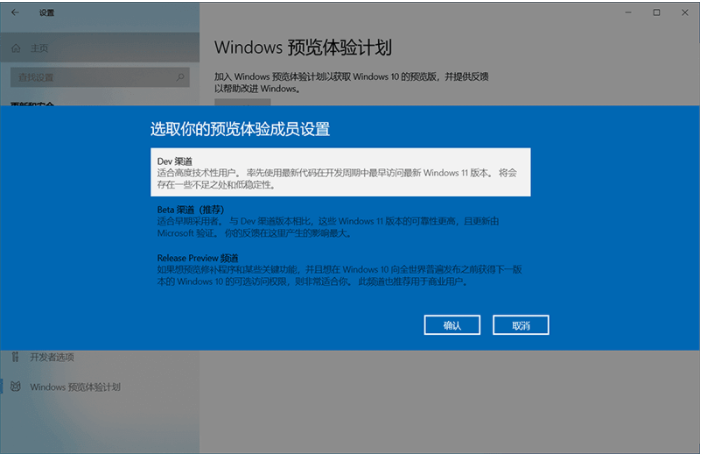The height and width of the screenshot is (456, 701).
Task: Open 主页 home in the sidebar
Action: (x=100, y=48)
